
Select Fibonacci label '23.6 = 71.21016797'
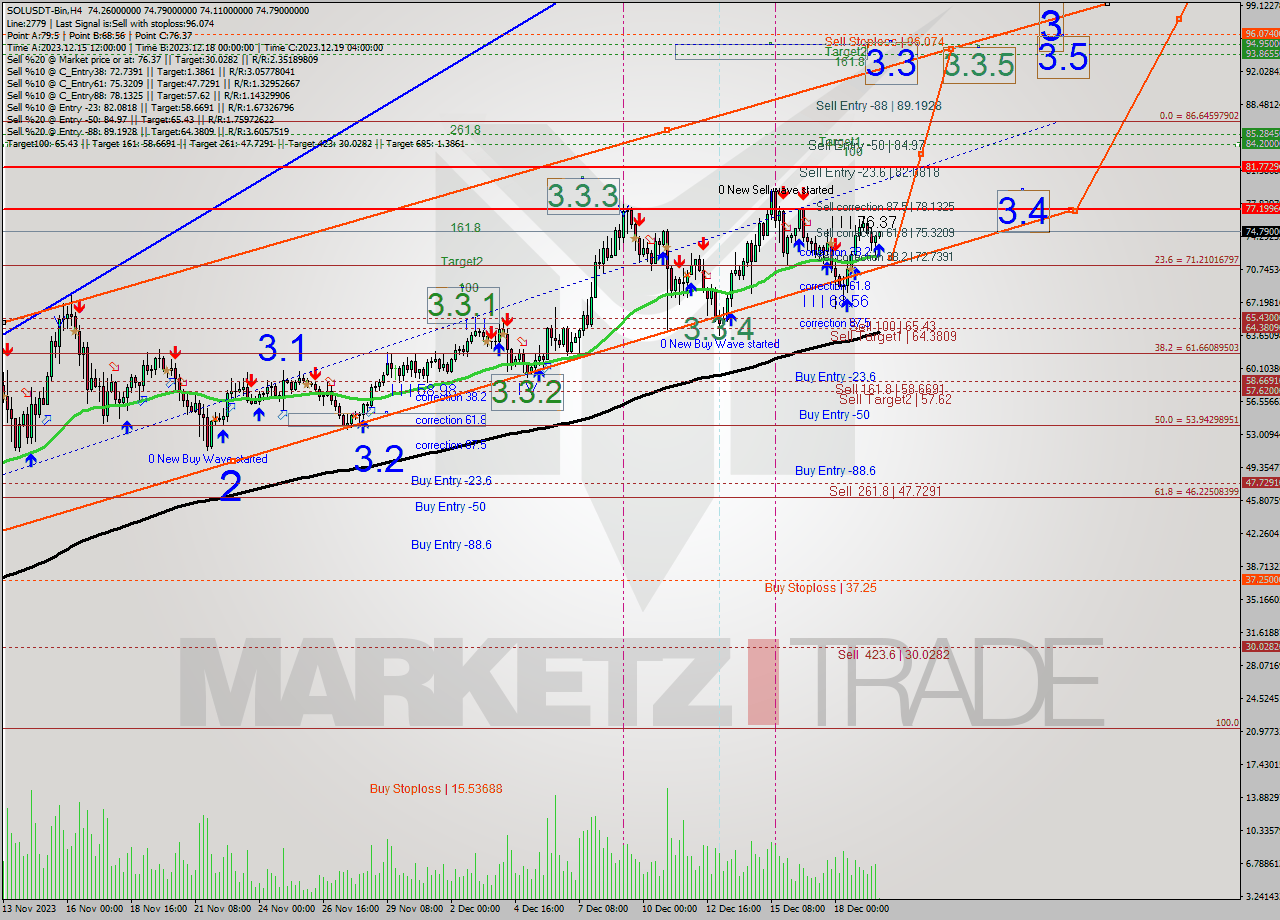1196,259
